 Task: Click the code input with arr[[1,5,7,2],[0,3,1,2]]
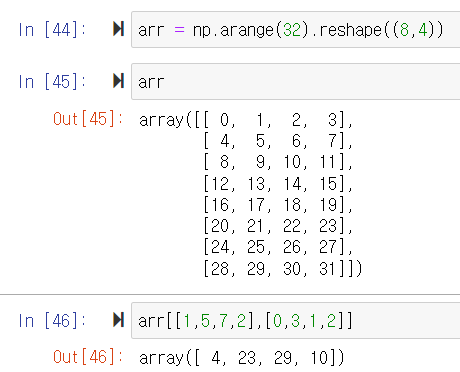coord(296,320)
